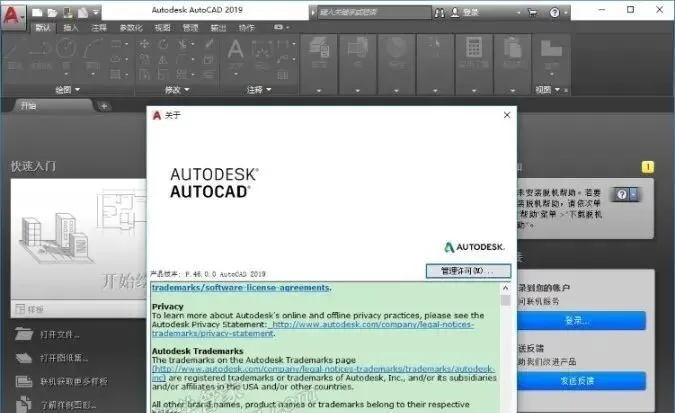Expand arrow under the Layer Properties panel
The height and width of the screenshot is (413, 675).
(x=319, y=91)
